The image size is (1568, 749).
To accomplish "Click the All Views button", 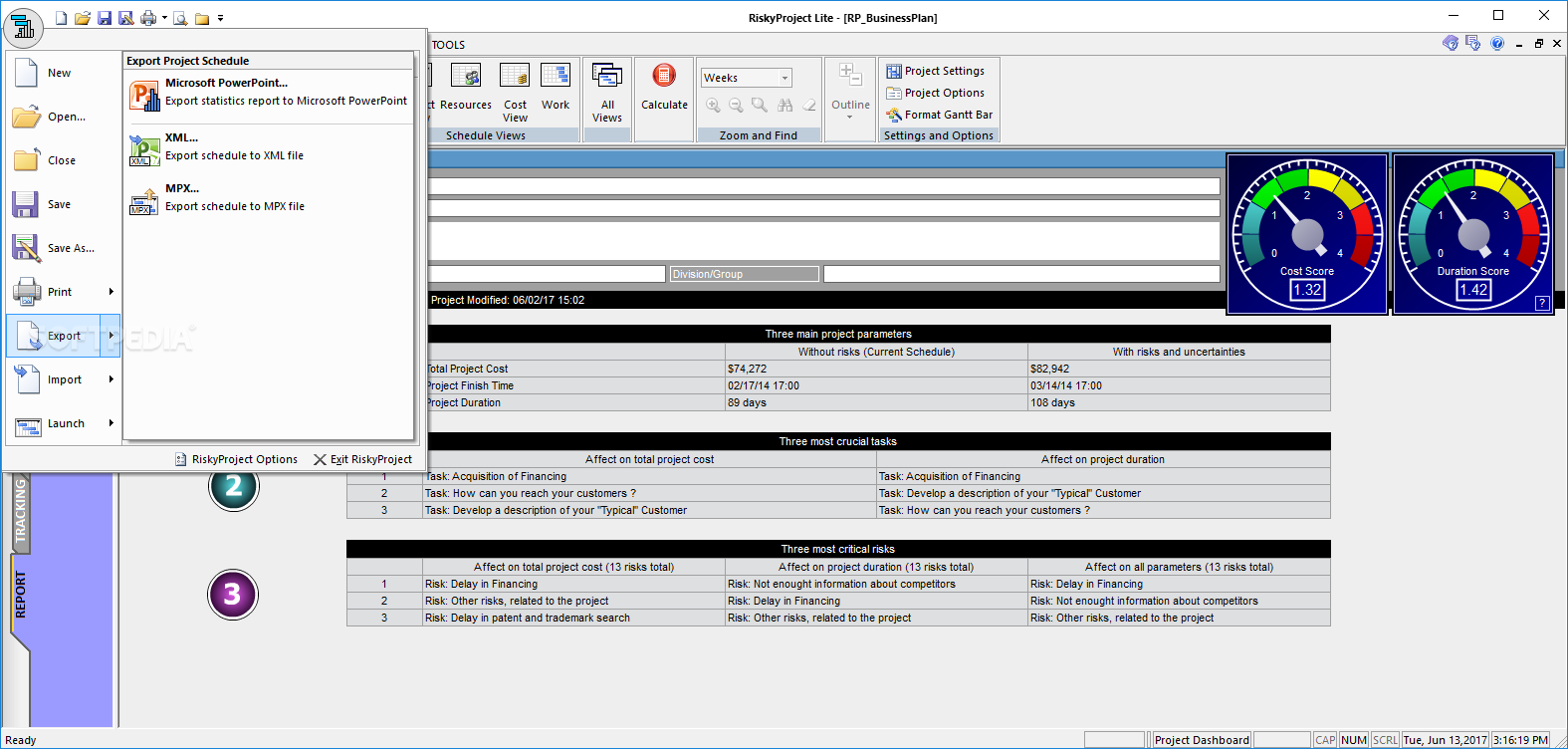I will coord(607,92).
